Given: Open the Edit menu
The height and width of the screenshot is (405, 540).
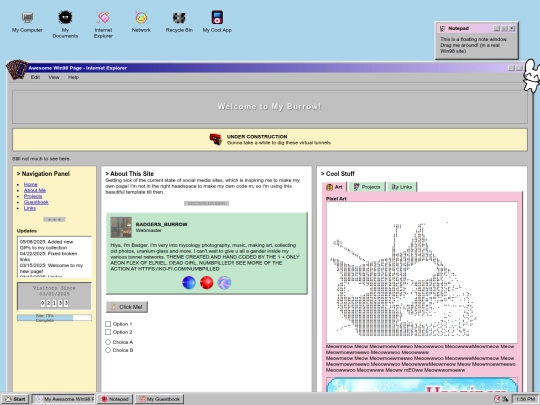Looking at the screenshot, I should click(35, 77).
